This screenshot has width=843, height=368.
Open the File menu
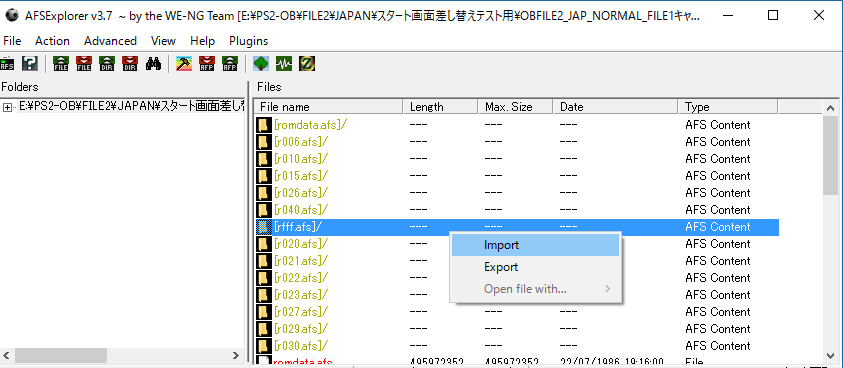coord(12,41)
